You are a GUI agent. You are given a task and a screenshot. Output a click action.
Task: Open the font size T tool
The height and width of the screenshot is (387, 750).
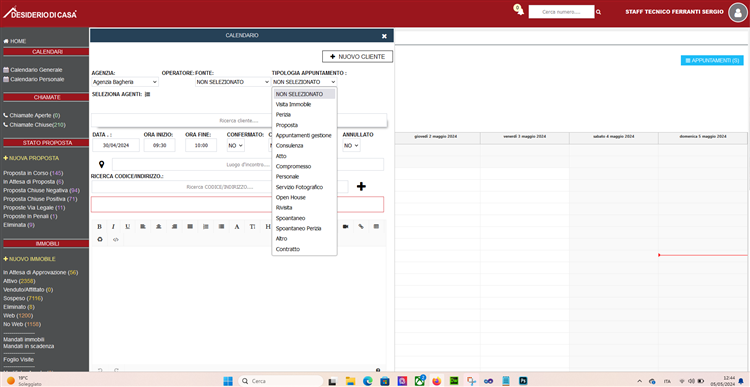tap(252, 226)
